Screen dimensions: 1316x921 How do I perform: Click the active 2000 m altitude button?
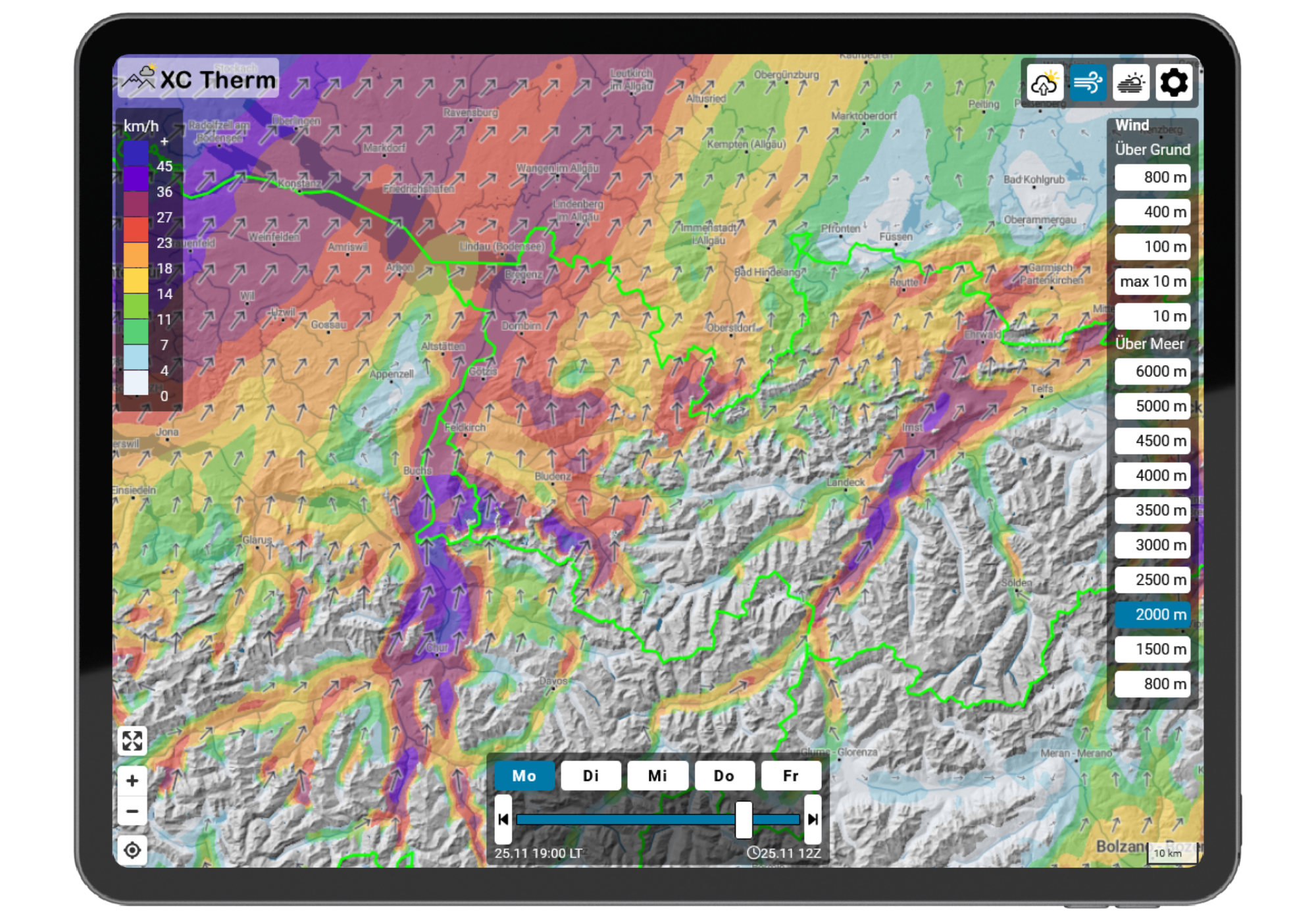click(1153, 614)
